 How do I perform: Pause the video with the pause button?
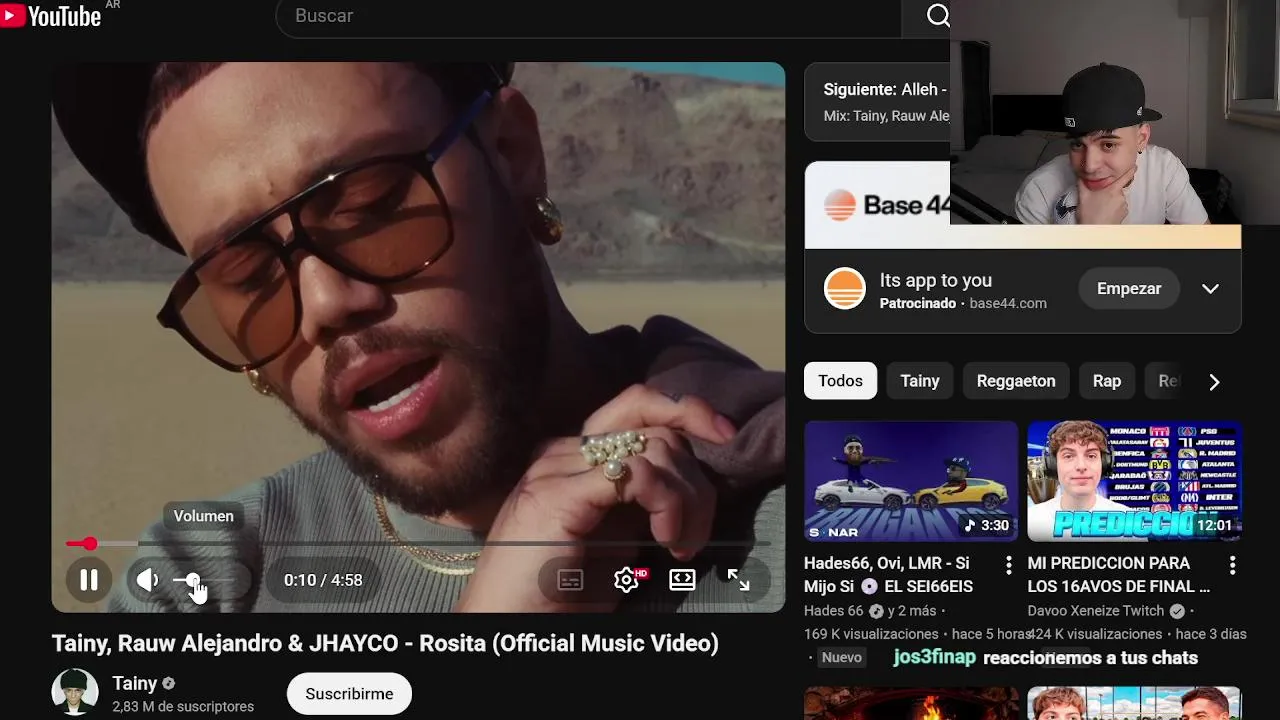click(x=89, y=580)
